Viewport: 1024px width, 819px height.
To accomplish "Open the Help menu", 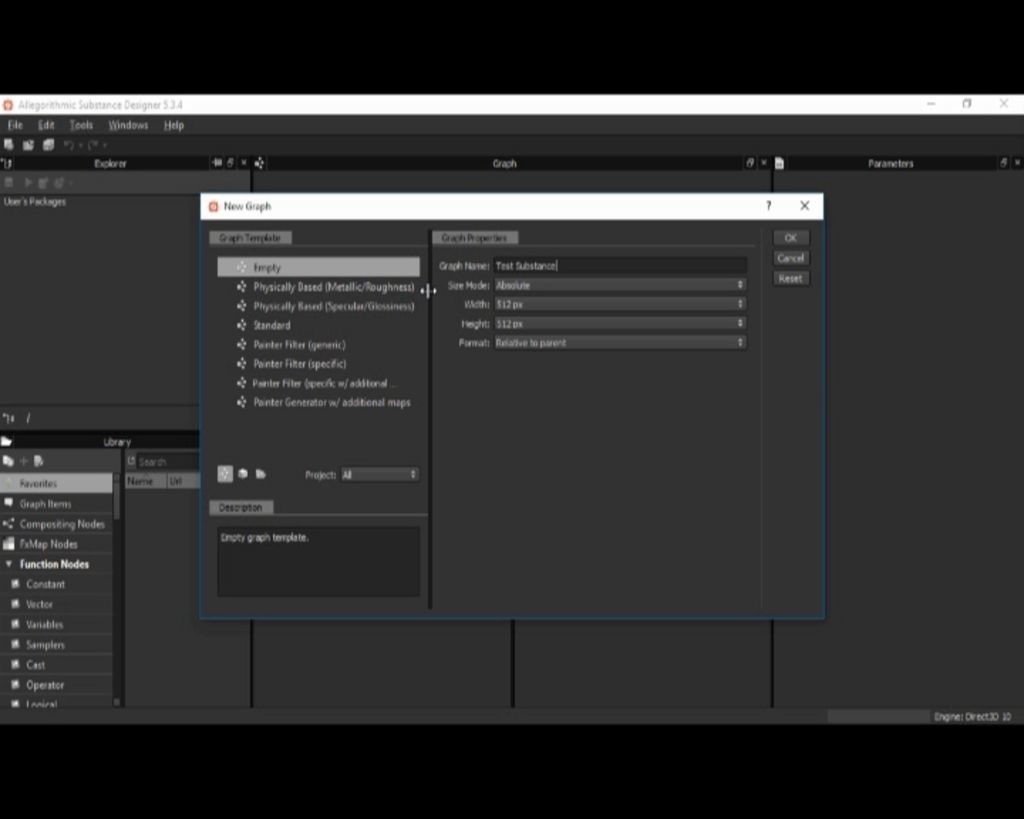I will (174, 125).
